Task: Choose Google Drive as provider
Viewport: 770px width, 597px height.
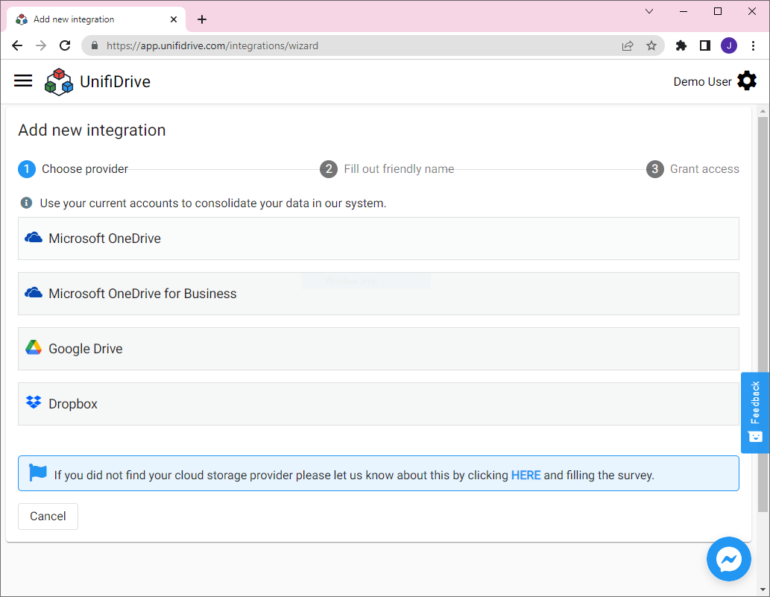Action: tap(379, 348)
